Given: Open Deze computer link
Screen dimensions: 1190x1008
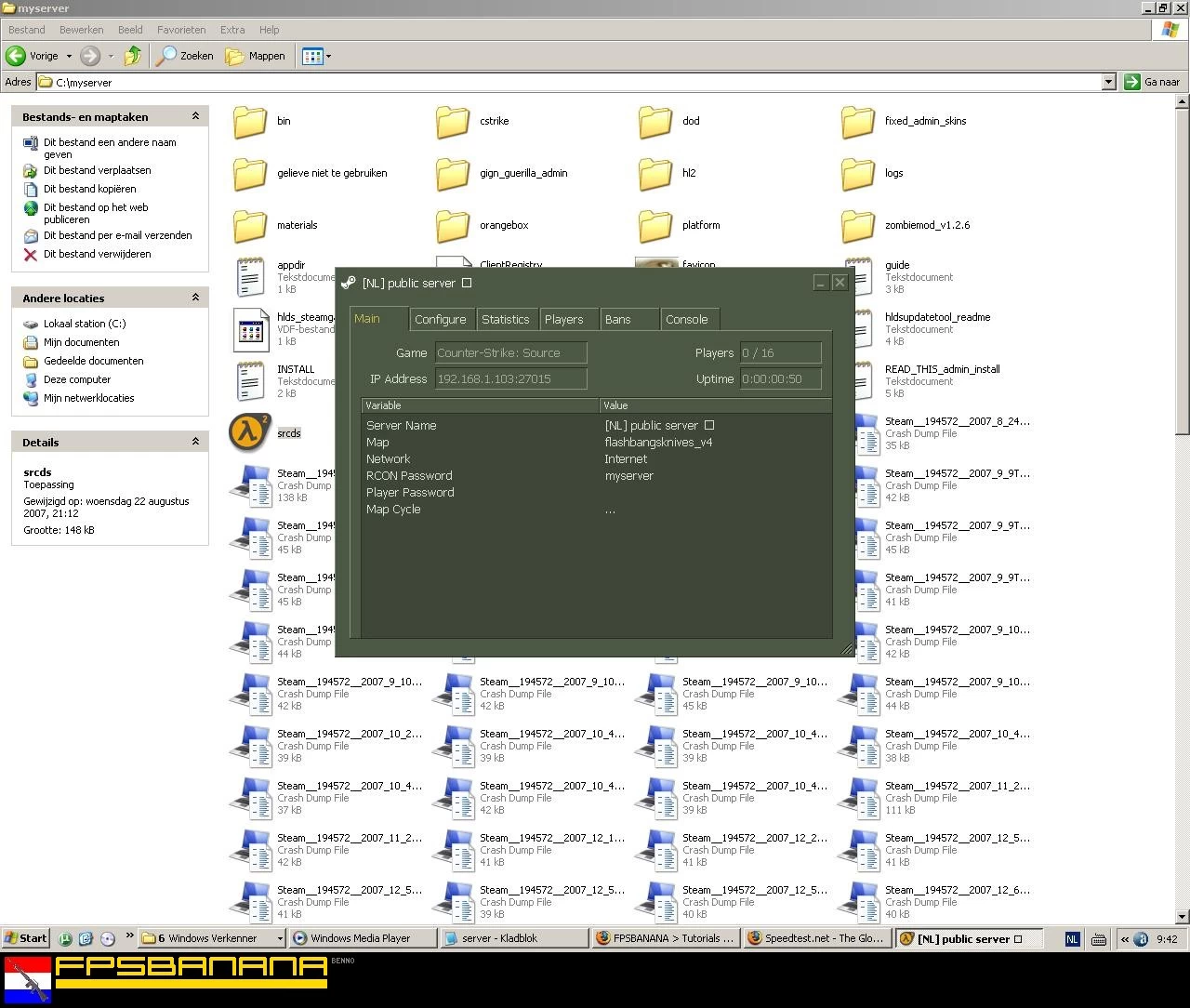Looking at the screenshot, I should click(x=77, y=379).
